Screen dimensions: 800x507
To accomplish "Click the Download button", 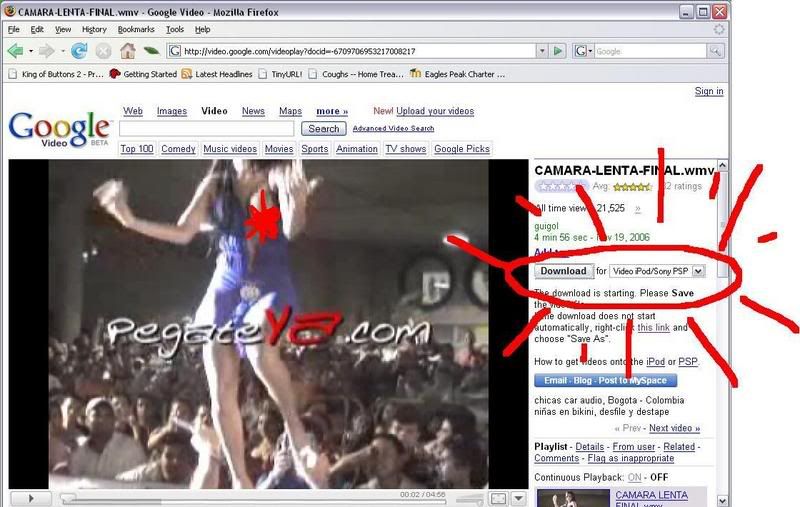I will 564,271.
